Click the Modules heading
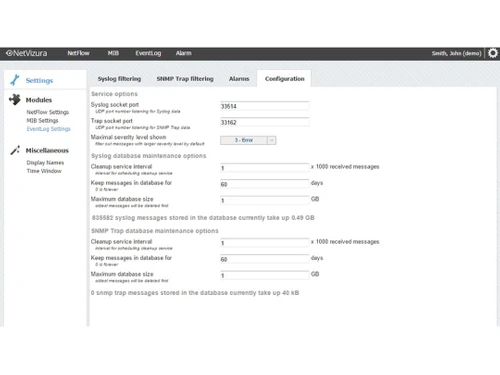 [x=39, y=100]
